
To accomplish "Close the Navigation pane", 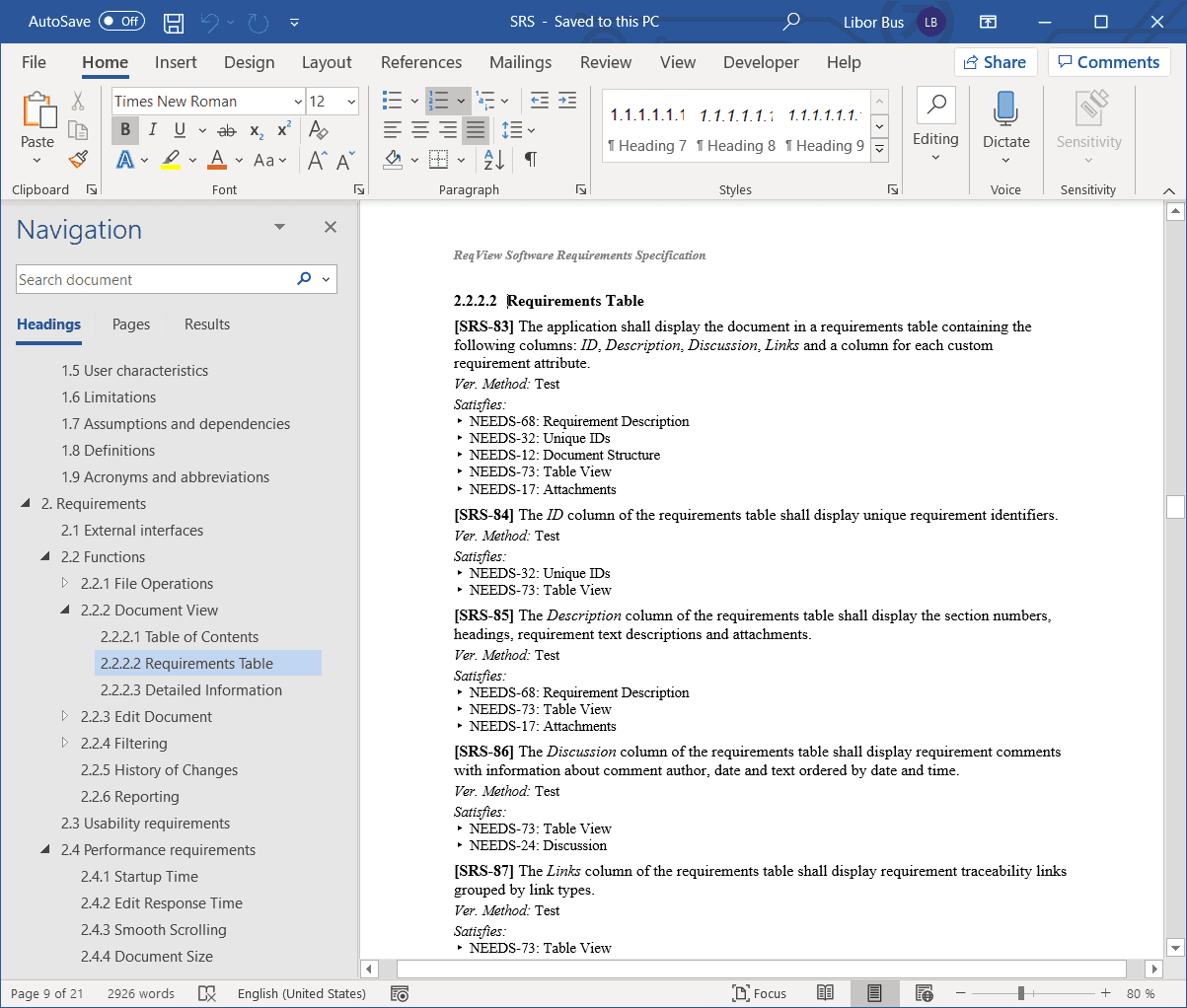I will tap(331, 227).
